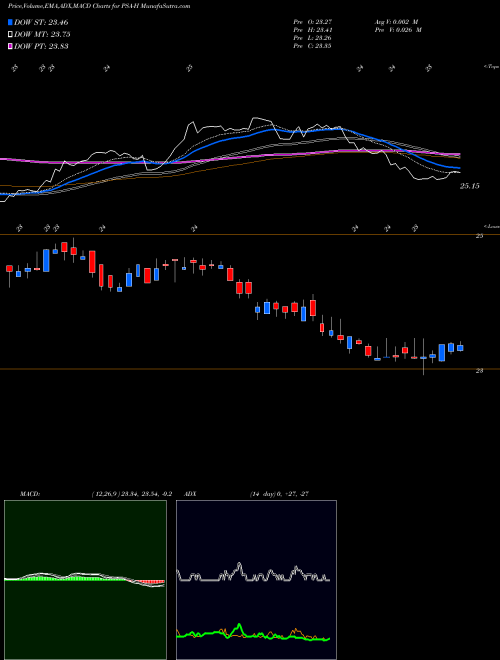The height and width of the screenshot is (660, 500).
Task: Click the '<Tops' label at right edge
Action: click(x=491, y=67)
